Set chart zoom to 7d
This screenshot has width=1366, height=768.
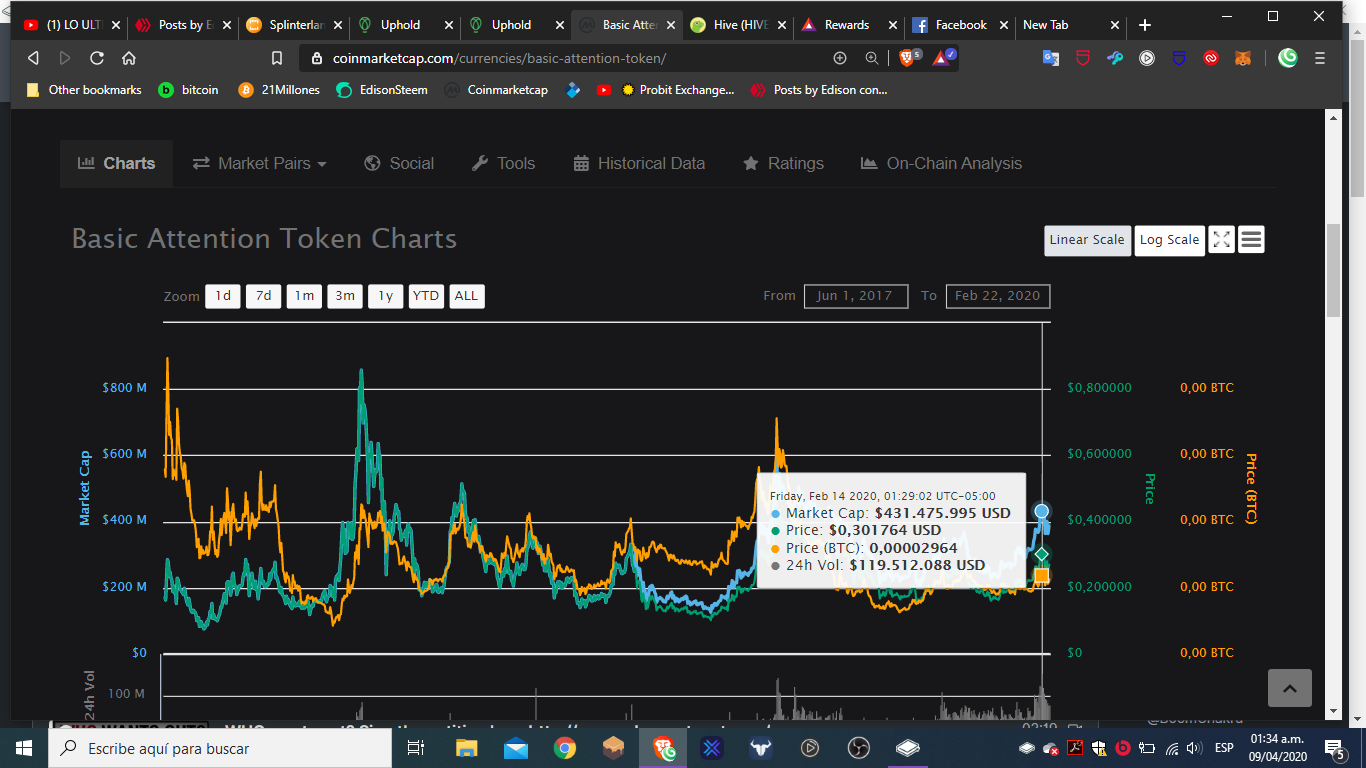coord(264,296)
